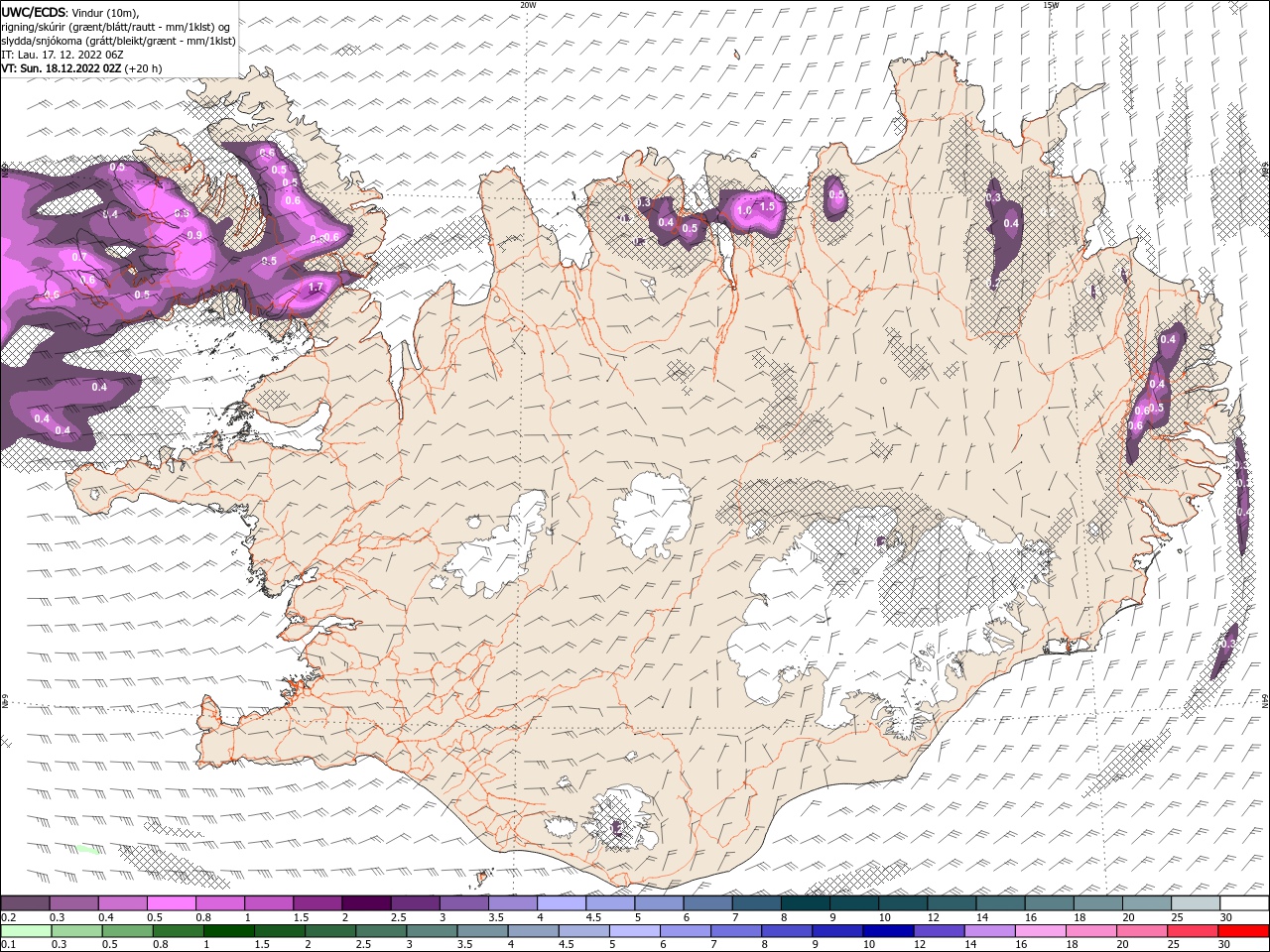Click the light blue upper legend swatch at 4
The image size is (1270, 952).
click(x=562, y=903)
